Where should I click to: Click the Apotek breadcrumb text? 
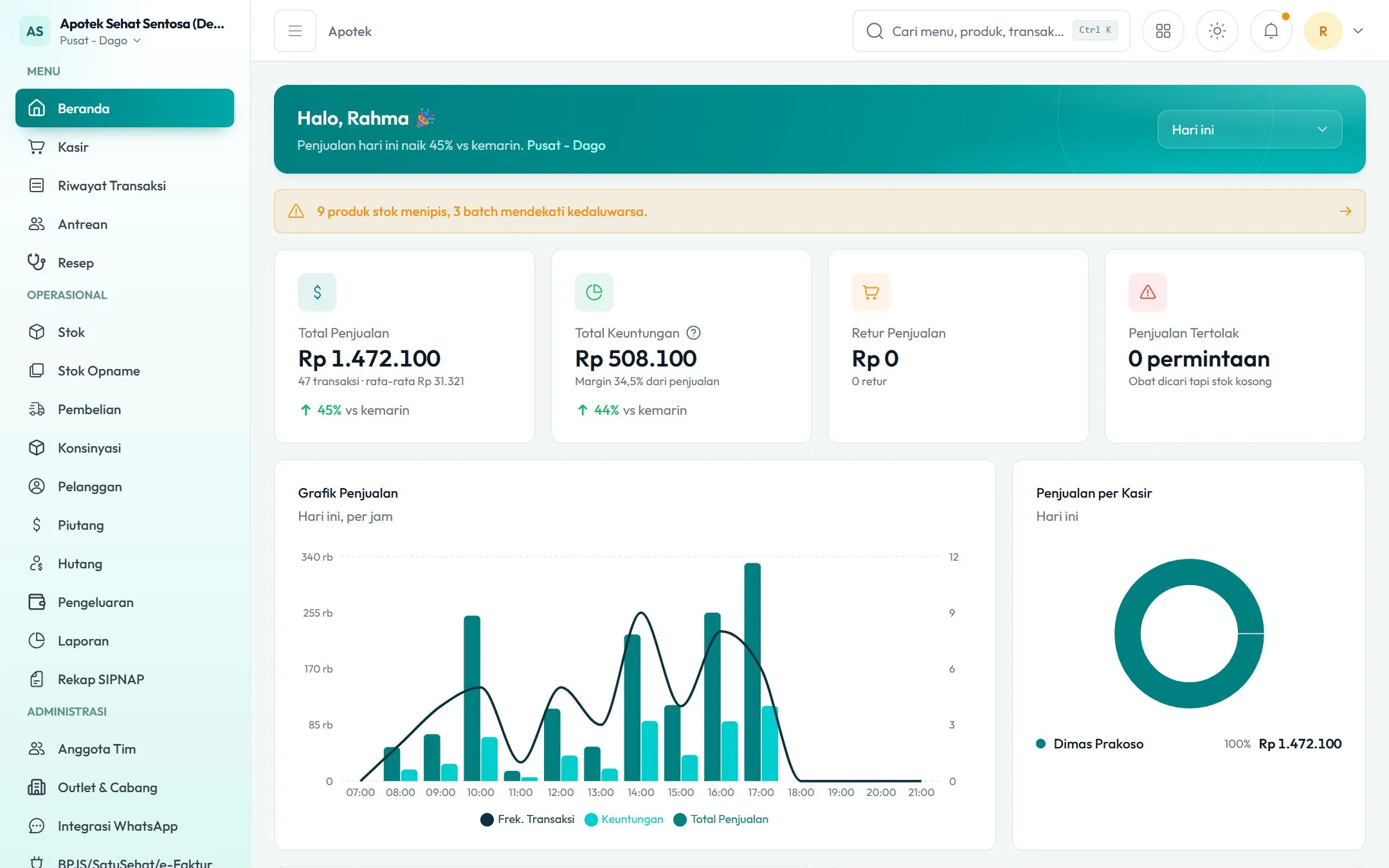point(350,31)
